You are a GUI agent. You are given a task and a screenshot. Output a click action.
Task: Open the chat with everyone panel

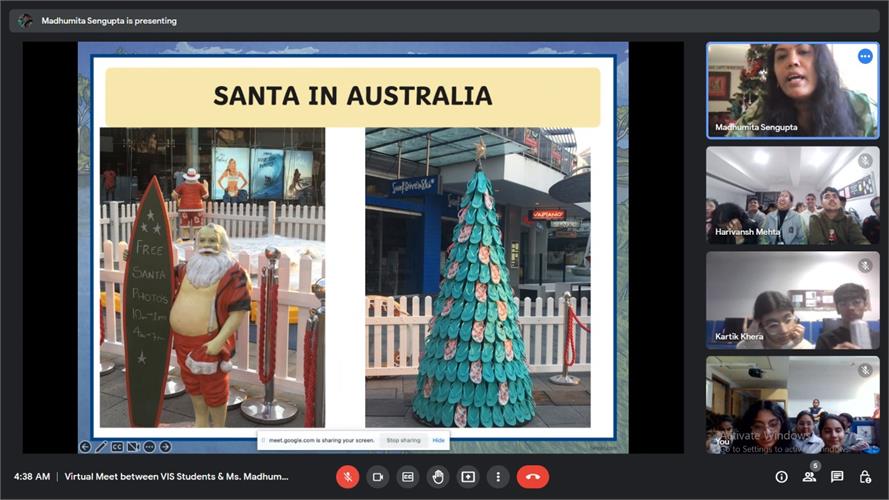pyautogui.click(x=837, y=477)
